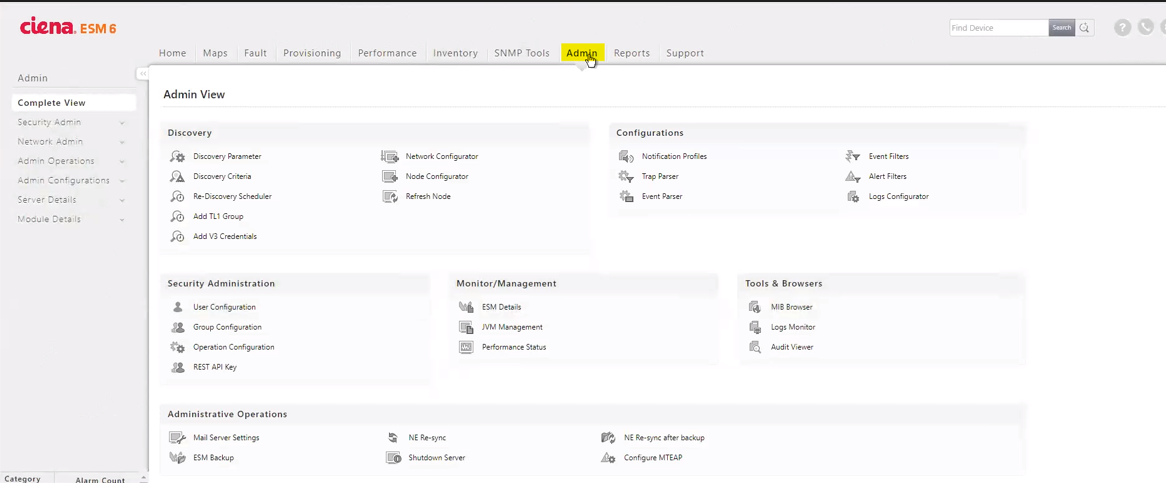Viewport: 1166px width, 483px height.
Task: Click the Mail Server Settings icon
Action: 177,438
